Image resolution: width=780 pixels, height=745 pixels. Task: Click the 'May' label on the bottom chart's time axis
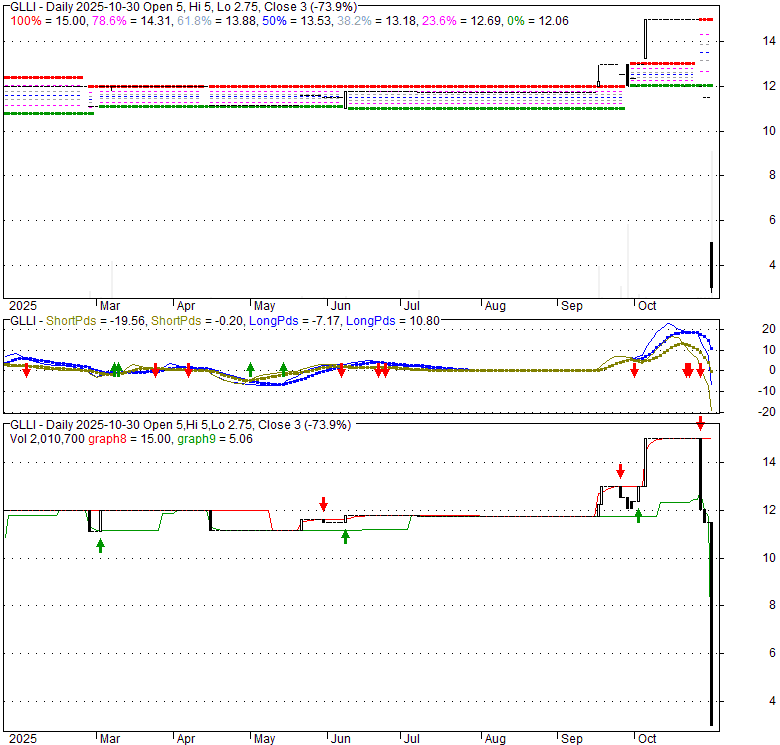pos(264,739)
